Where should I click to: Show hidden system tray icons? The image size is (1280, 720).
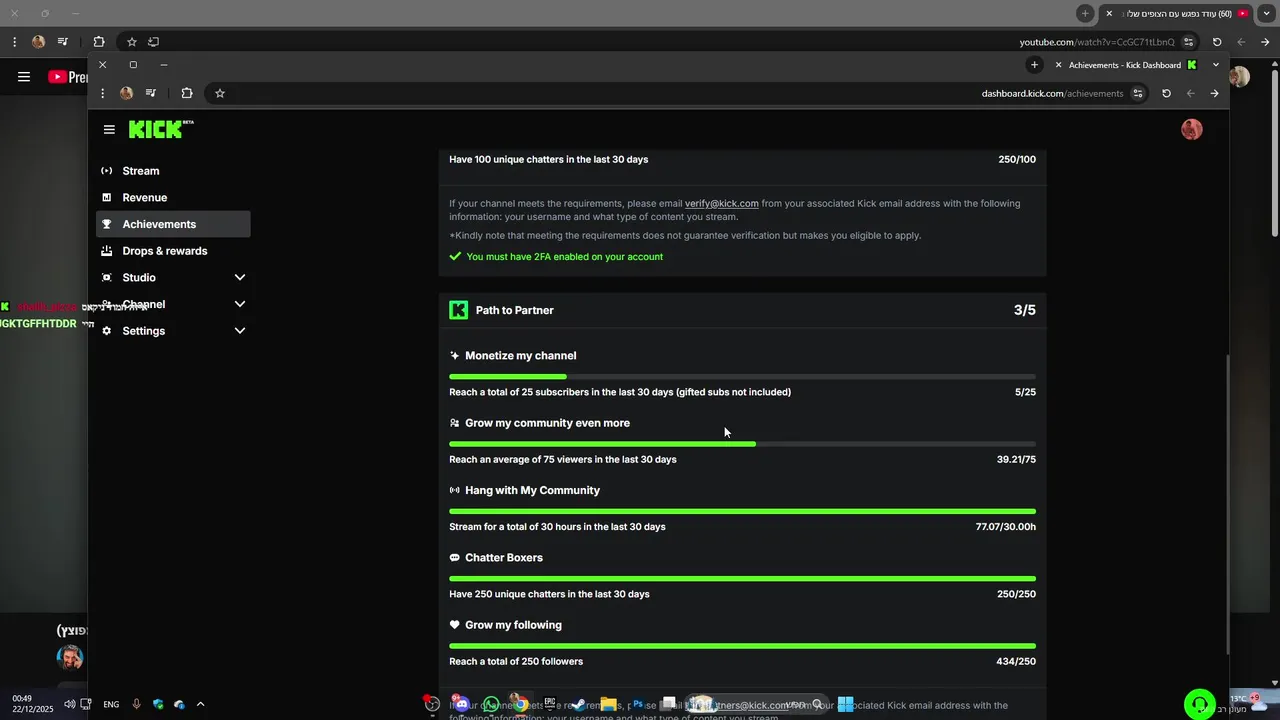pos(200,704)
